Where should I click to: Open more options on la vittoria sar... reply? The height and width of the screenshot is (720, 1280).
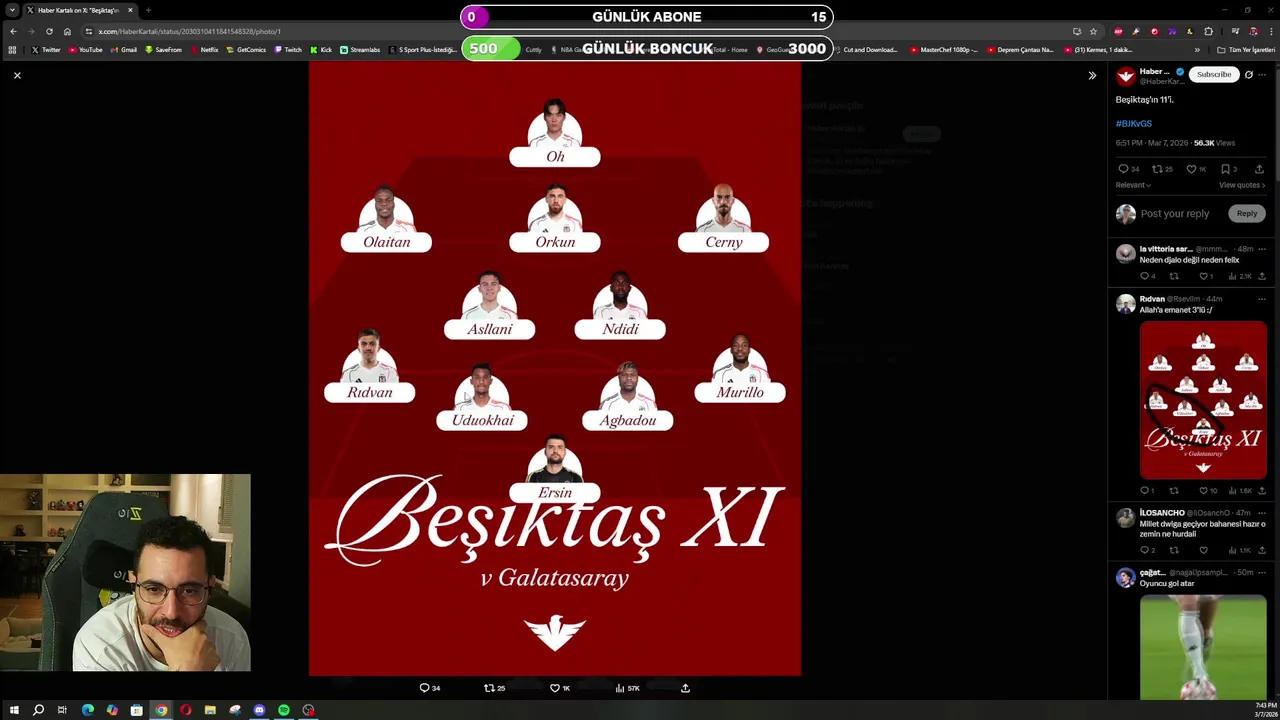pyautogui.click(x=1262, y=248)
